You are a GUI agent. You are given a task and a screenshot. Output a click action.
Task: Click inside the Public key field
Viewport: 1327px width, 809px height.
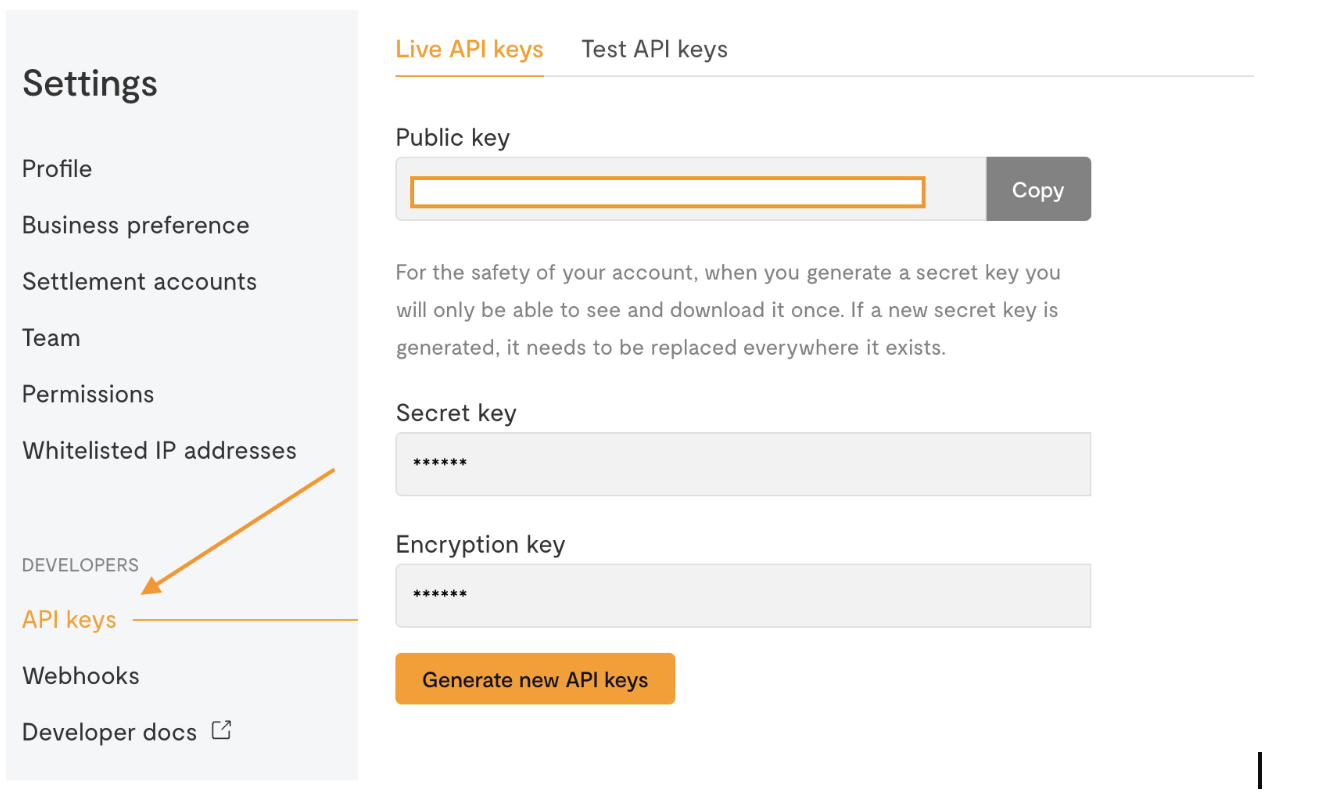coord(667,192)
